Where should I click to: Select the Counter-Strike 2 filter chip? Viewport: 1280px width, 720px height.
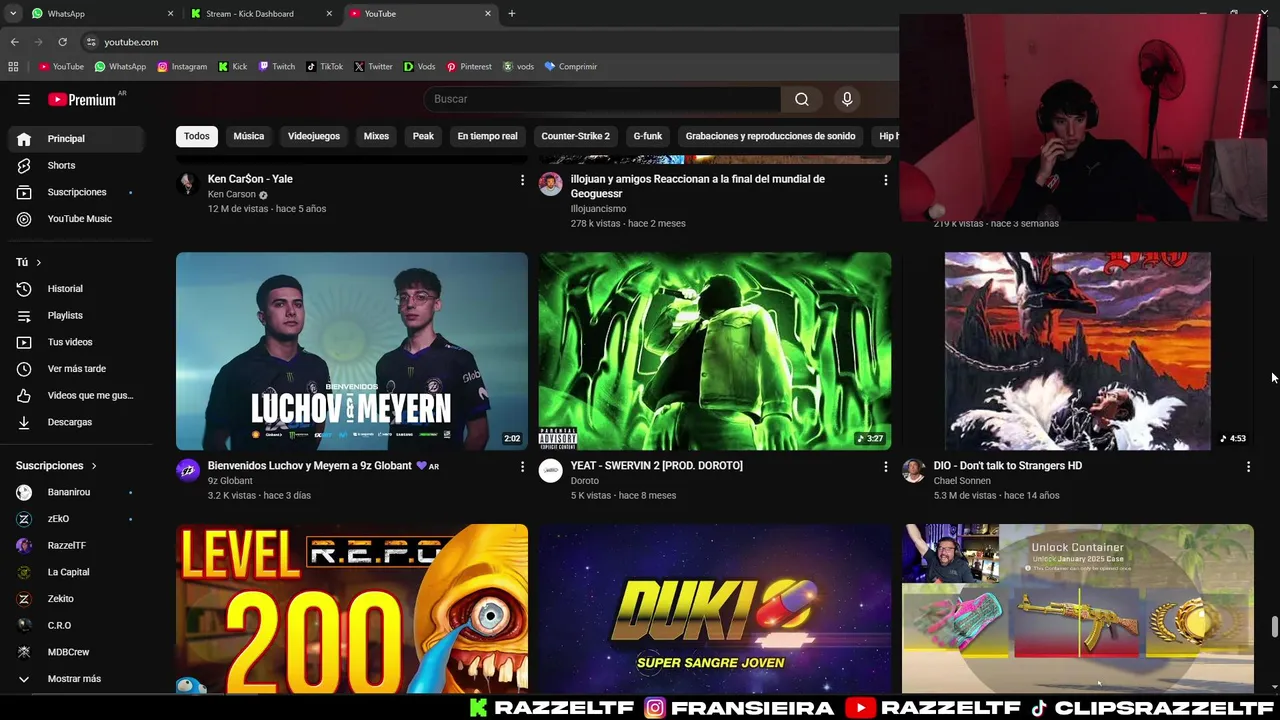point(575,136)
